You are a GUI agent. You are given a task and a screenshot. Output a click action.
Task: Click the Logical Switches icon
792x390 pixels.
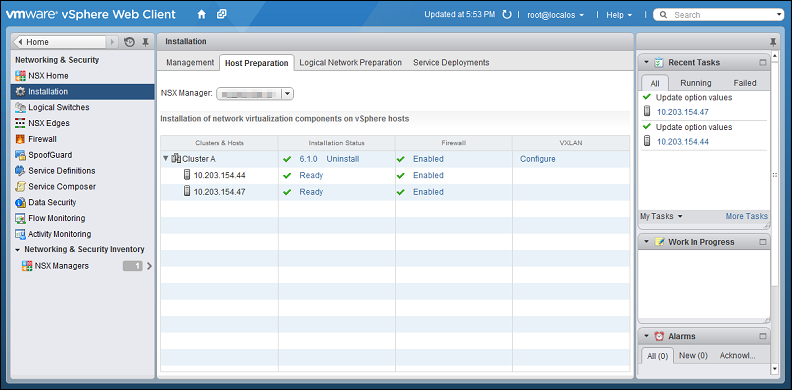point(20,107)
